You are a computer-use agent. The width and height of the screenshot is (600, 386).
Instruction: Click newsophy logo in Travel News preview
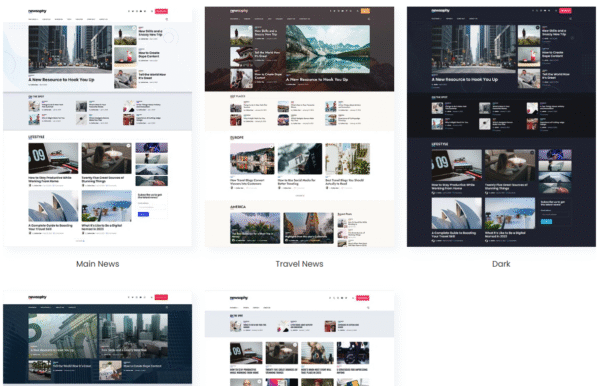tap(239, 11)
